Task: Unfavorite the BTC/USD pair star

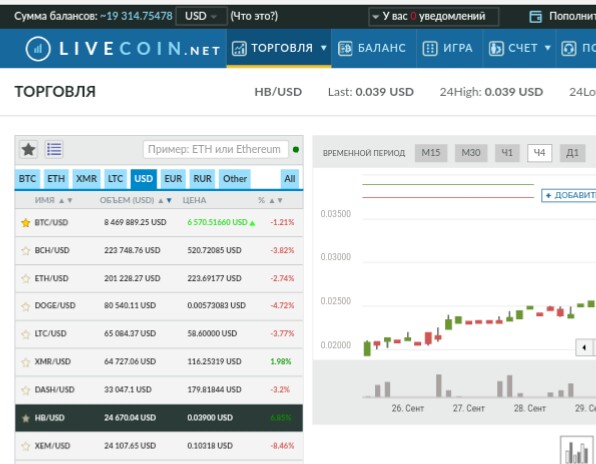Action: coord(25,223)
